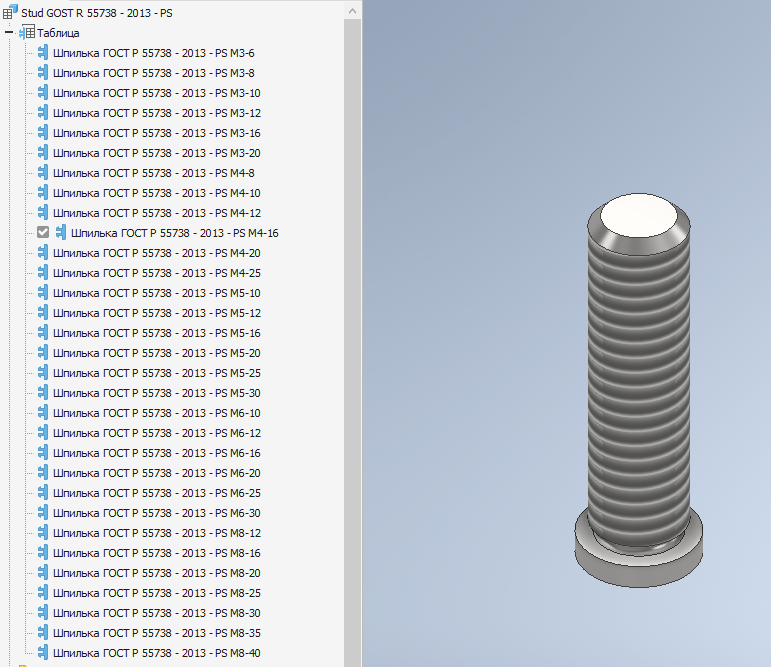Uncheck the checkbox next to PS M4-16

click(x=43, y=233)
